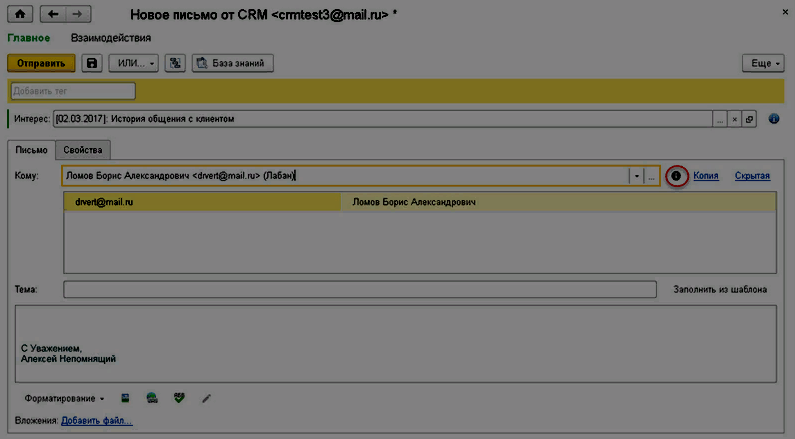
Task: Open the ИЛИ... dropdown menu
Action: (133, 63)
